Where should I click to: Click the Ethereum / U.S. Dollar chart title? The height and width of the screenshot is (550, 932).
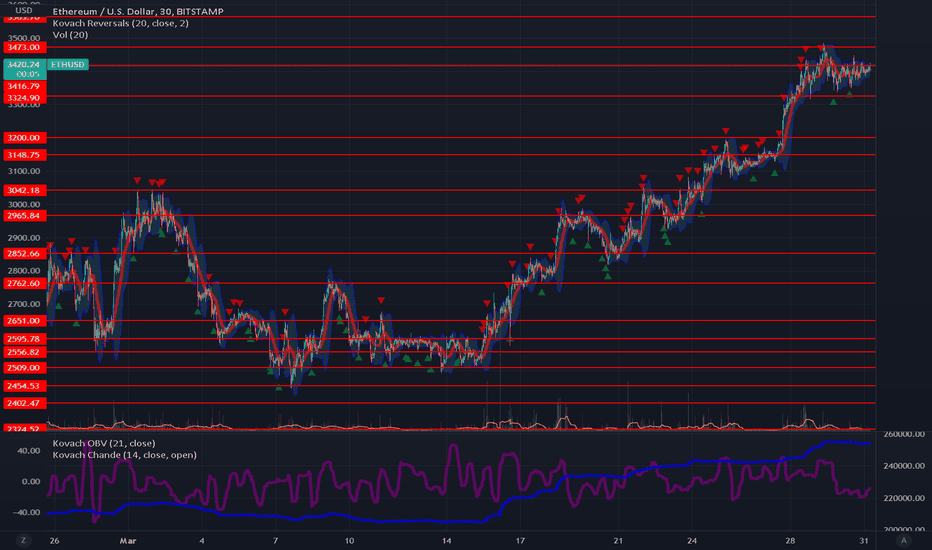click(x=138, y=11)
